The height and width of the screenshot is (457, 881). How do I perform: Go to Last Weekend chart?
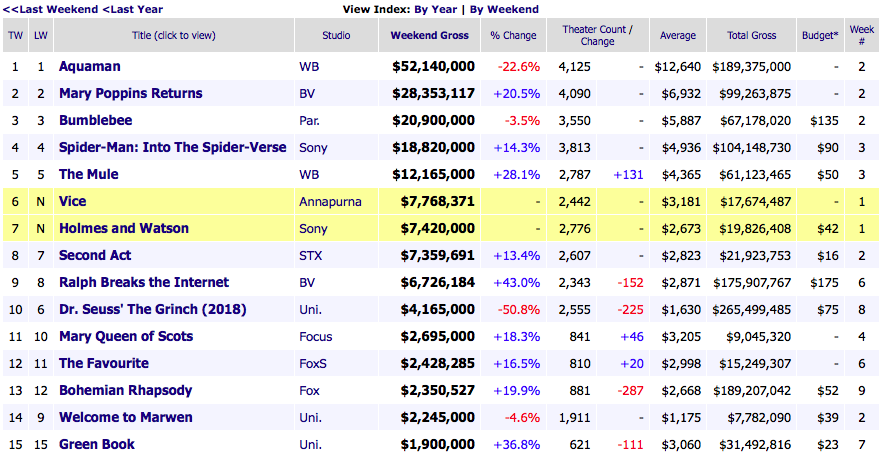click(50, 9)
